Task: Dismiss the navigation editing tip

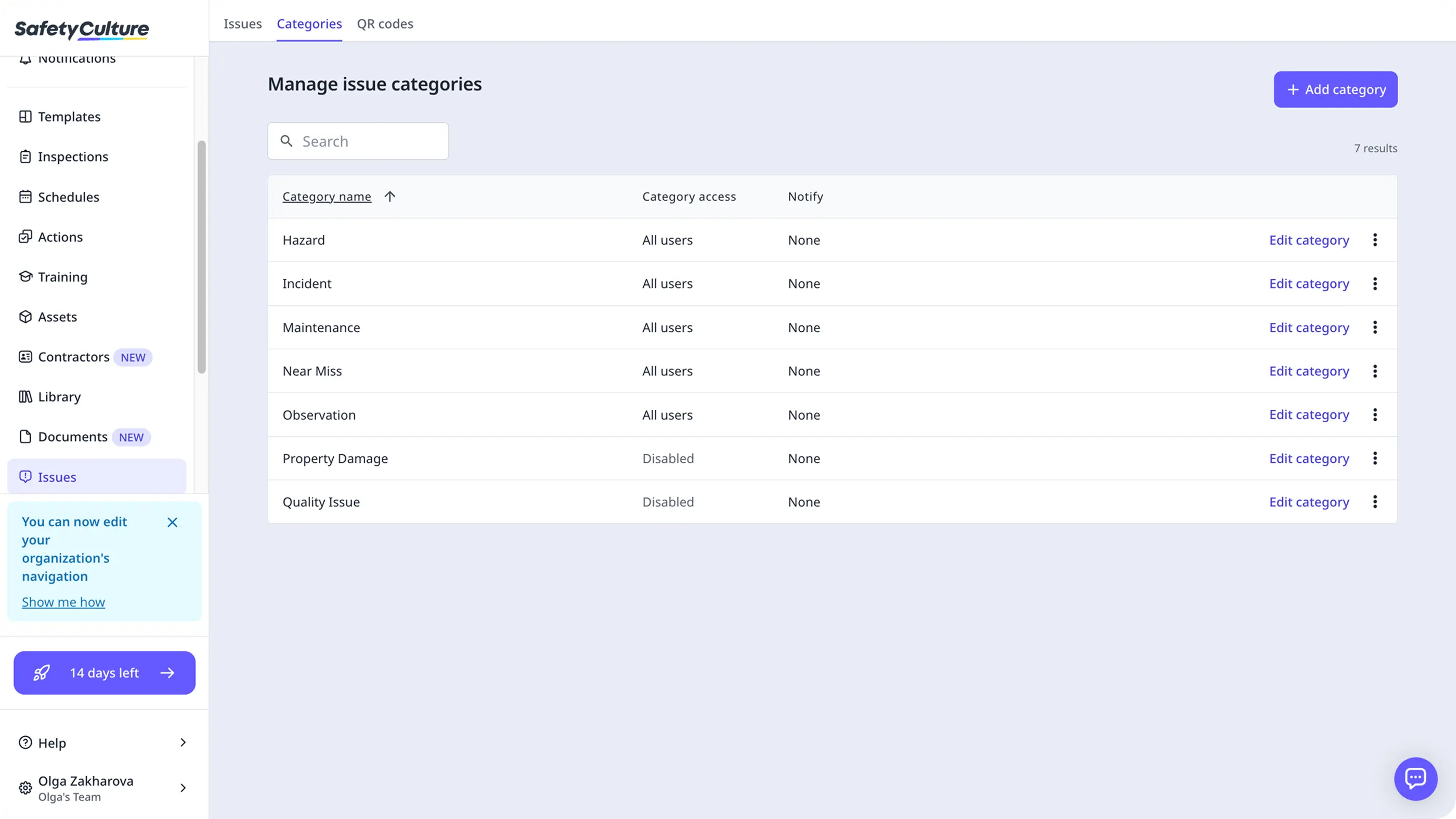Action: pos(173,522)
